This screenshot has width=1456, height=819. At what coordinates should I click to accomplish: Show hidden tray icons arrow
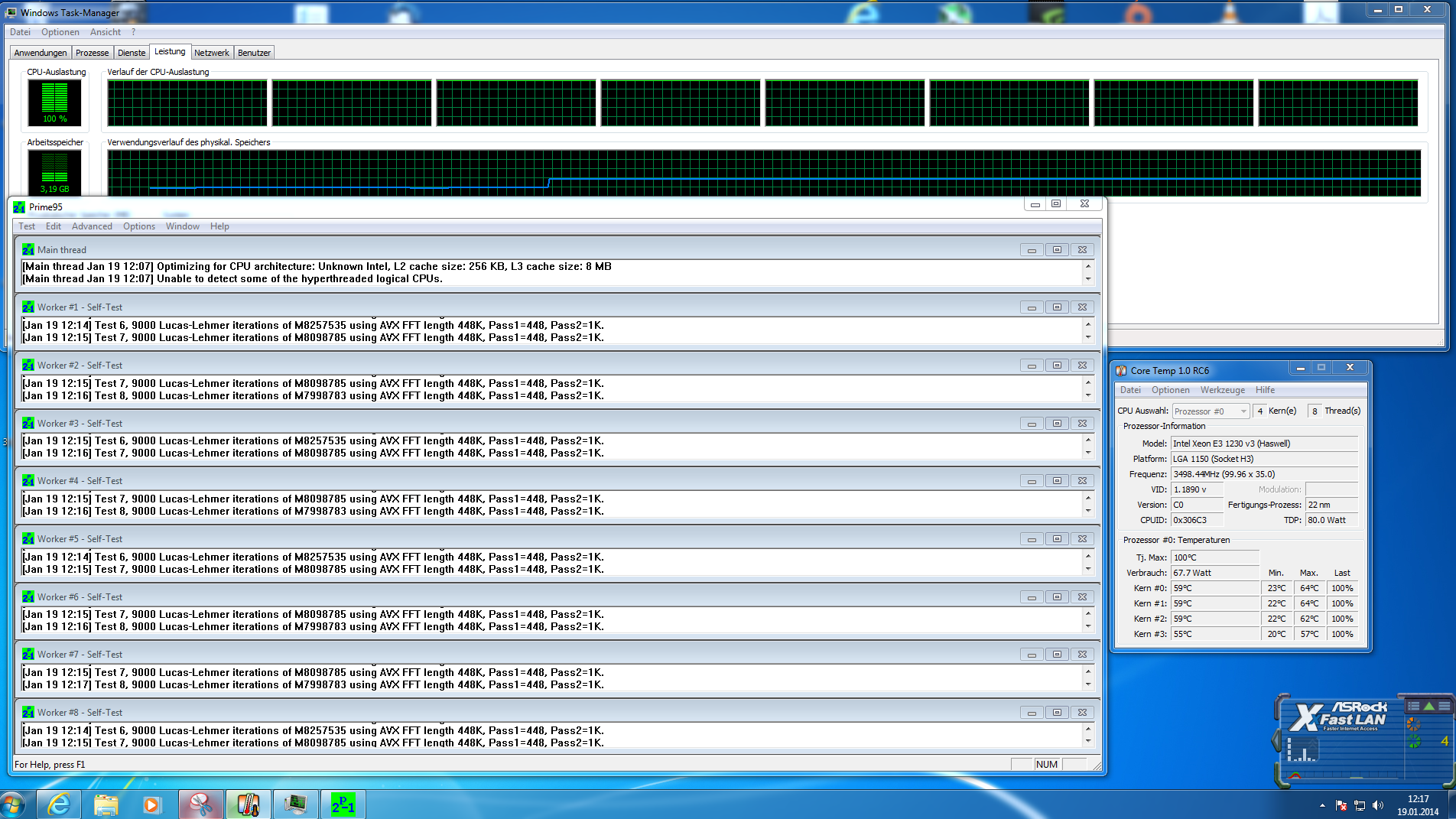1322,805
